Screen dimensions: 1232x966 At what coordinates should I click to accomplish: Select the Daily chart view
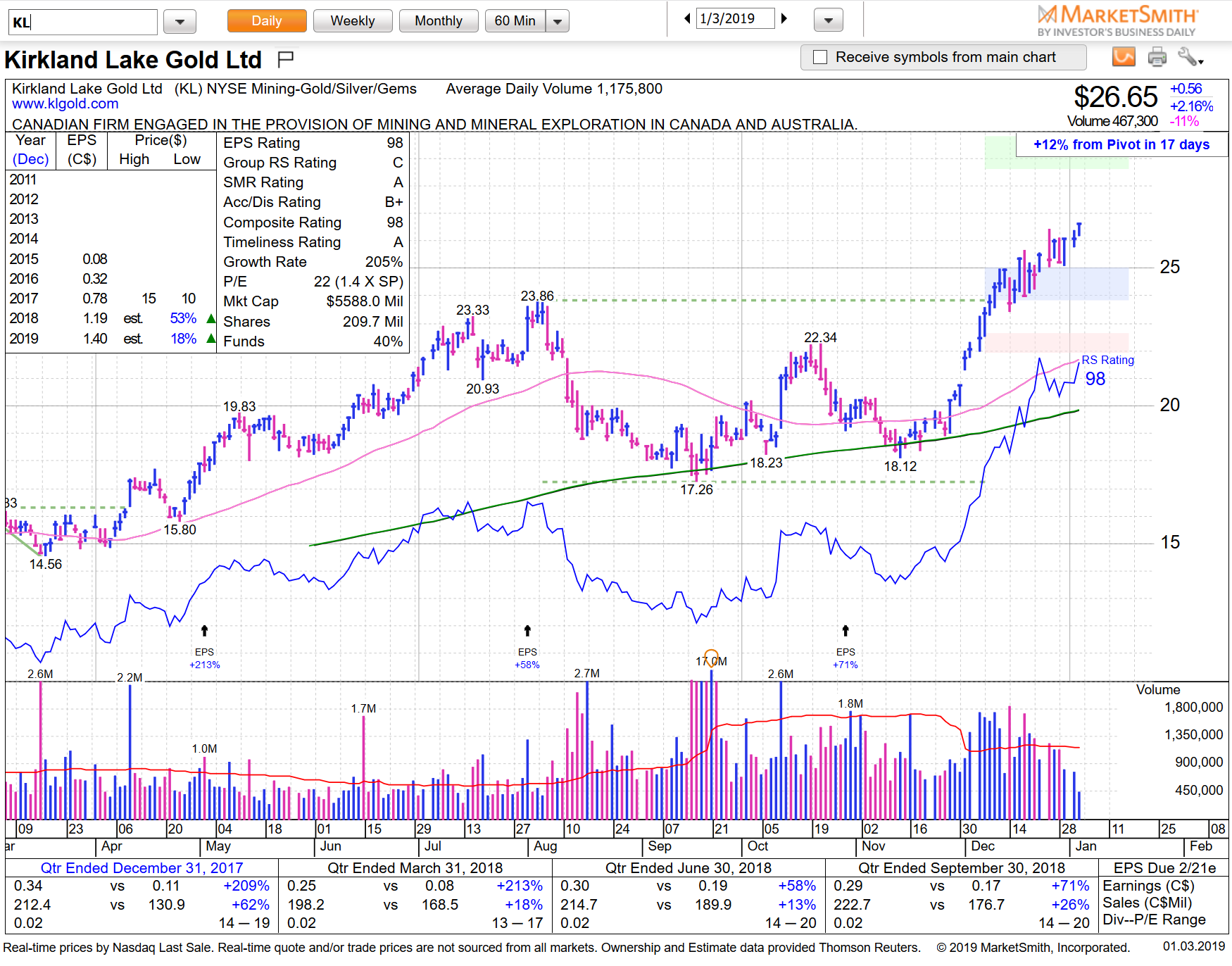tap(266, 21)
